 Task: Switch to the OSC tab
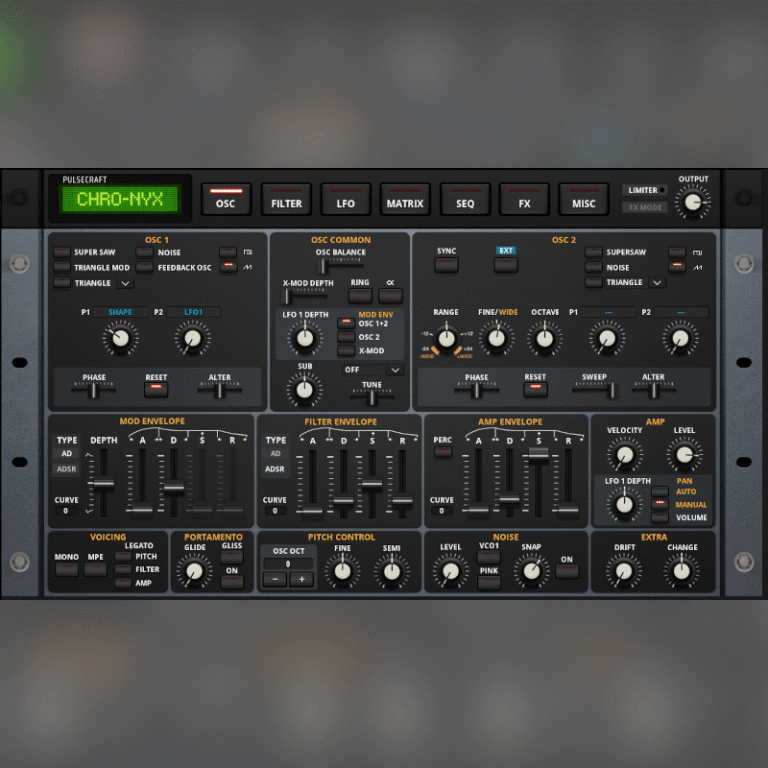tap(226, 199)
